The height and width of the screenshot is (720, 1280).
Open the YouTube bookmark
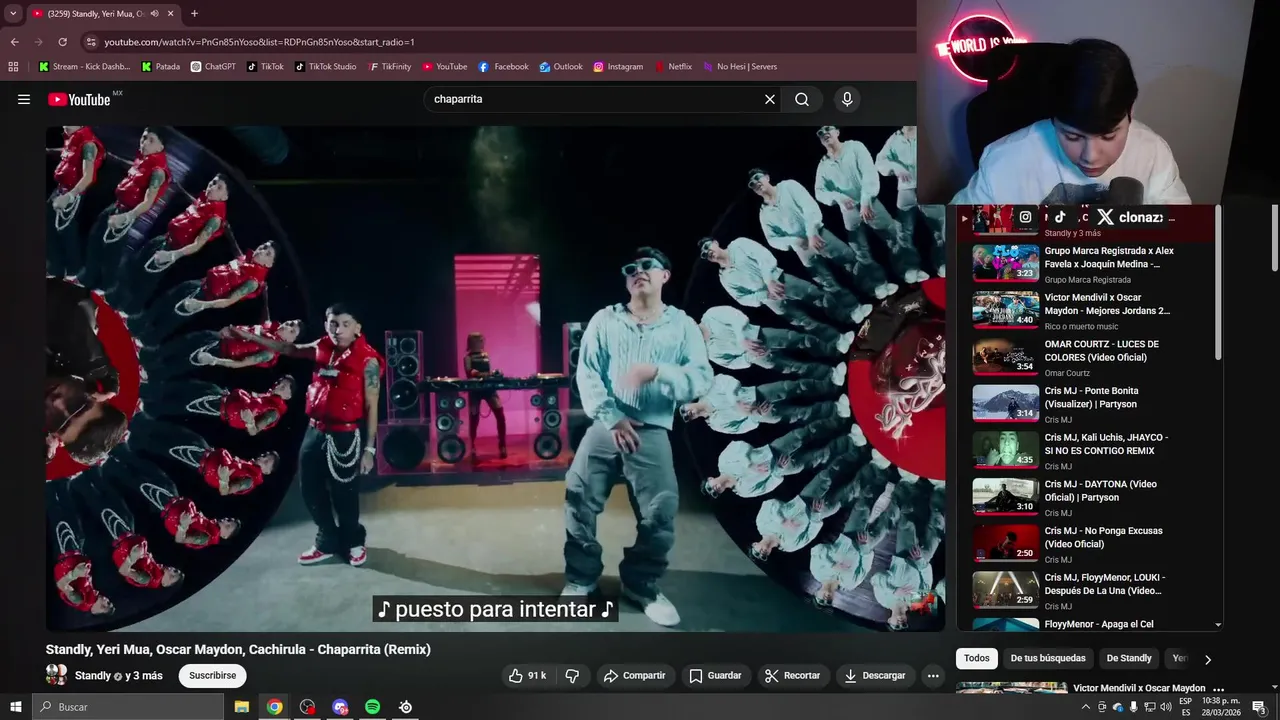444,67
